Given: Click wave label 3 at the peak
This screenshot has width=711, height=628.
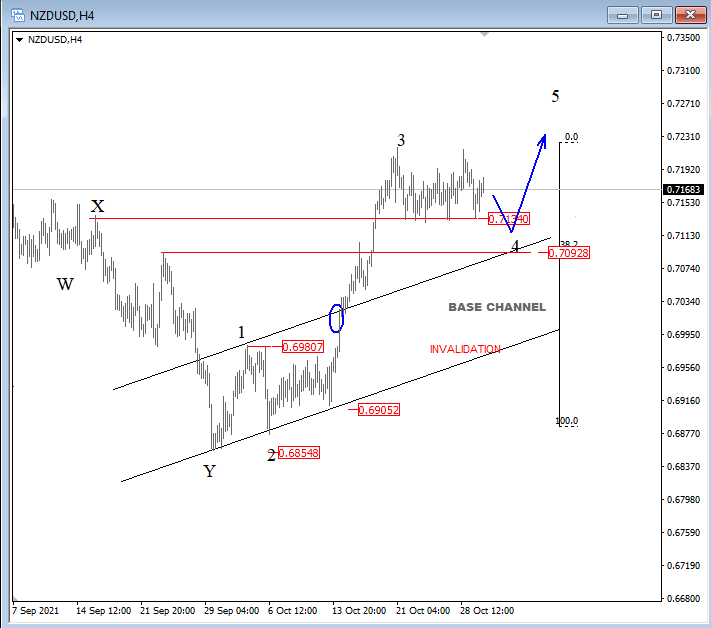Looking at the screenshot, I should [x=401, y=141].
